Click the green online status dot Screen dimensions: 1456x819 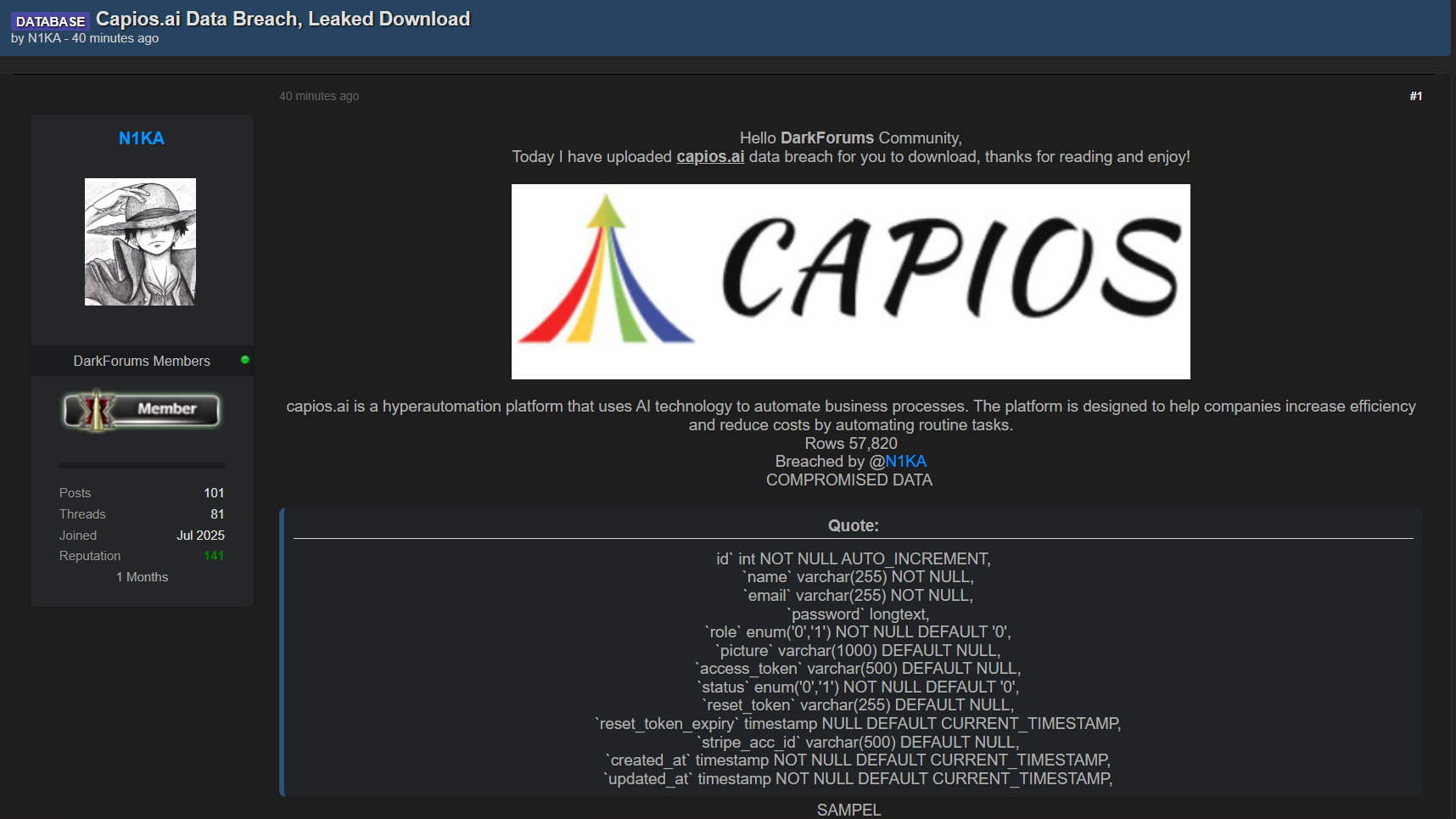click(245, 360)
